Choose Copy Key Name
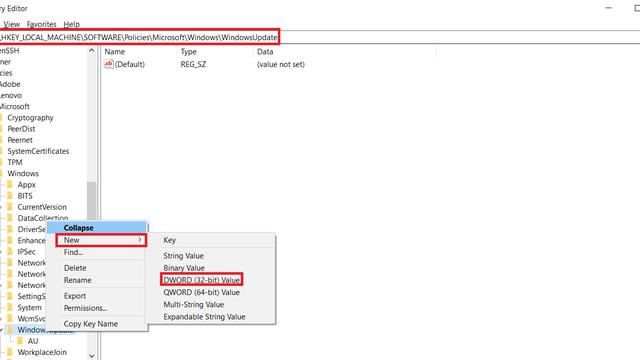This screenshot has height=360, width=640. [x=91, y=324]
